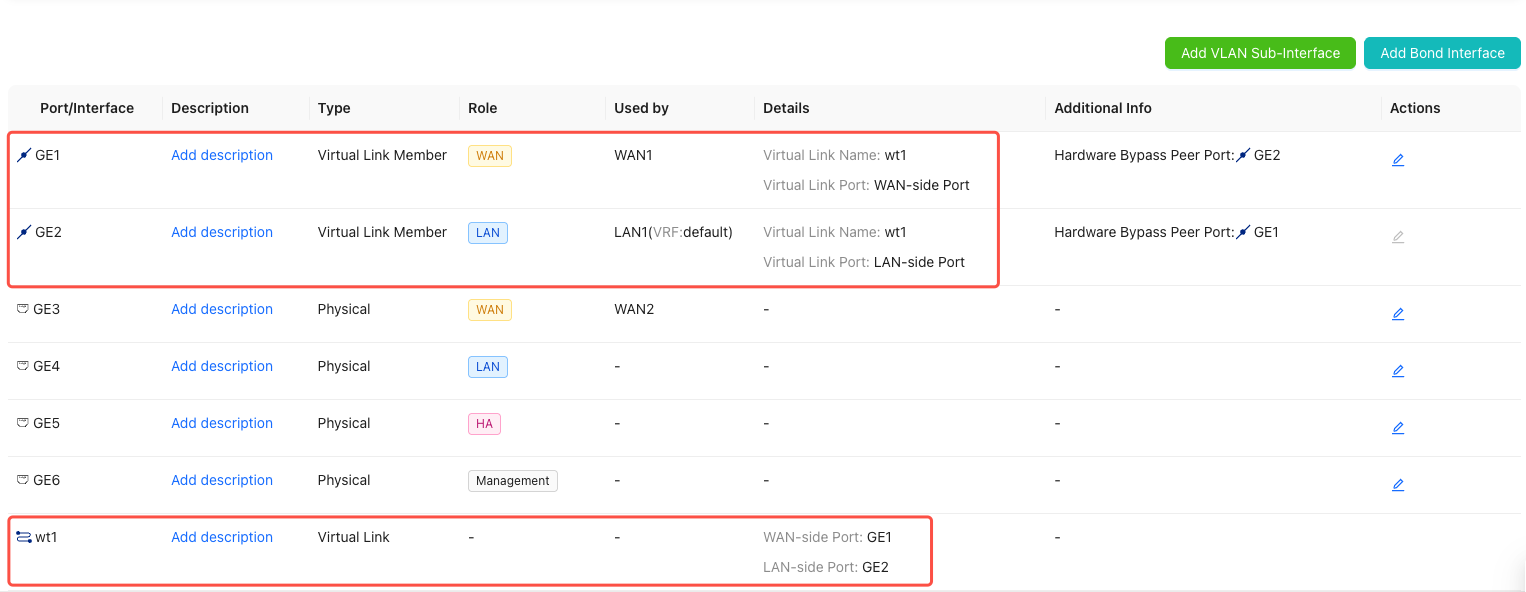Click Physical type in GE6 row

[x=344, y=480]
